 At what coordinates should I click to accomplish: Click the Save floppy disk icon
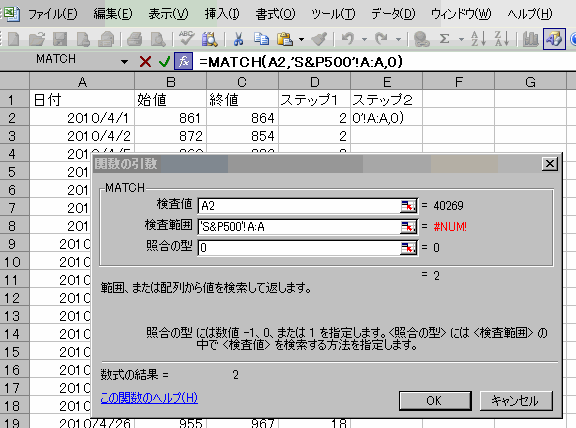(60, 39)
